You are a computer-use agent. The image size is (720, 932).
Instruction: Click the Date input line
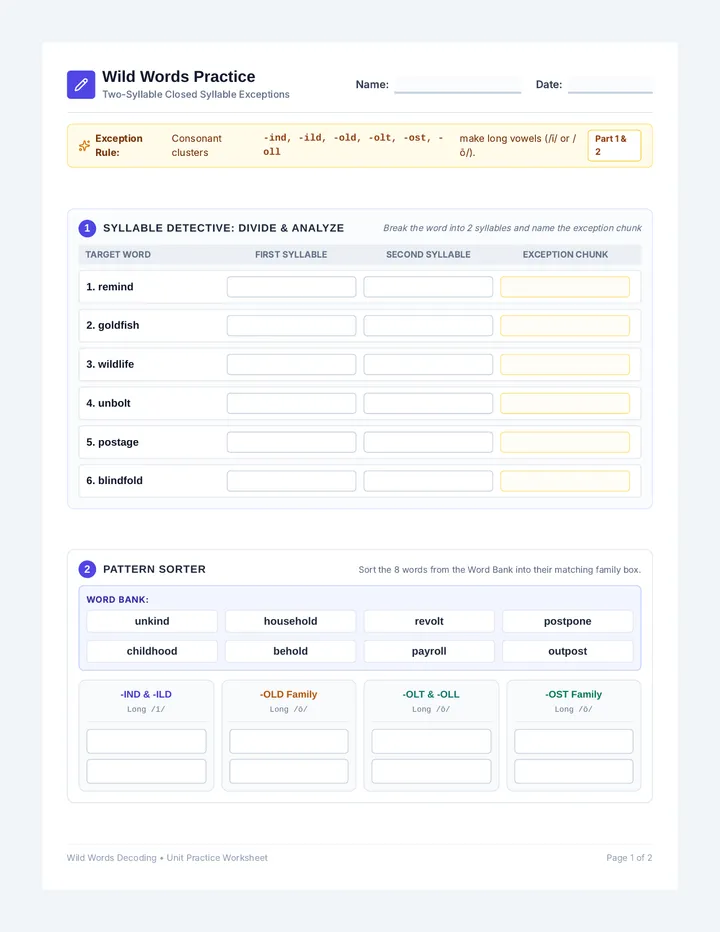click(610, 84)
